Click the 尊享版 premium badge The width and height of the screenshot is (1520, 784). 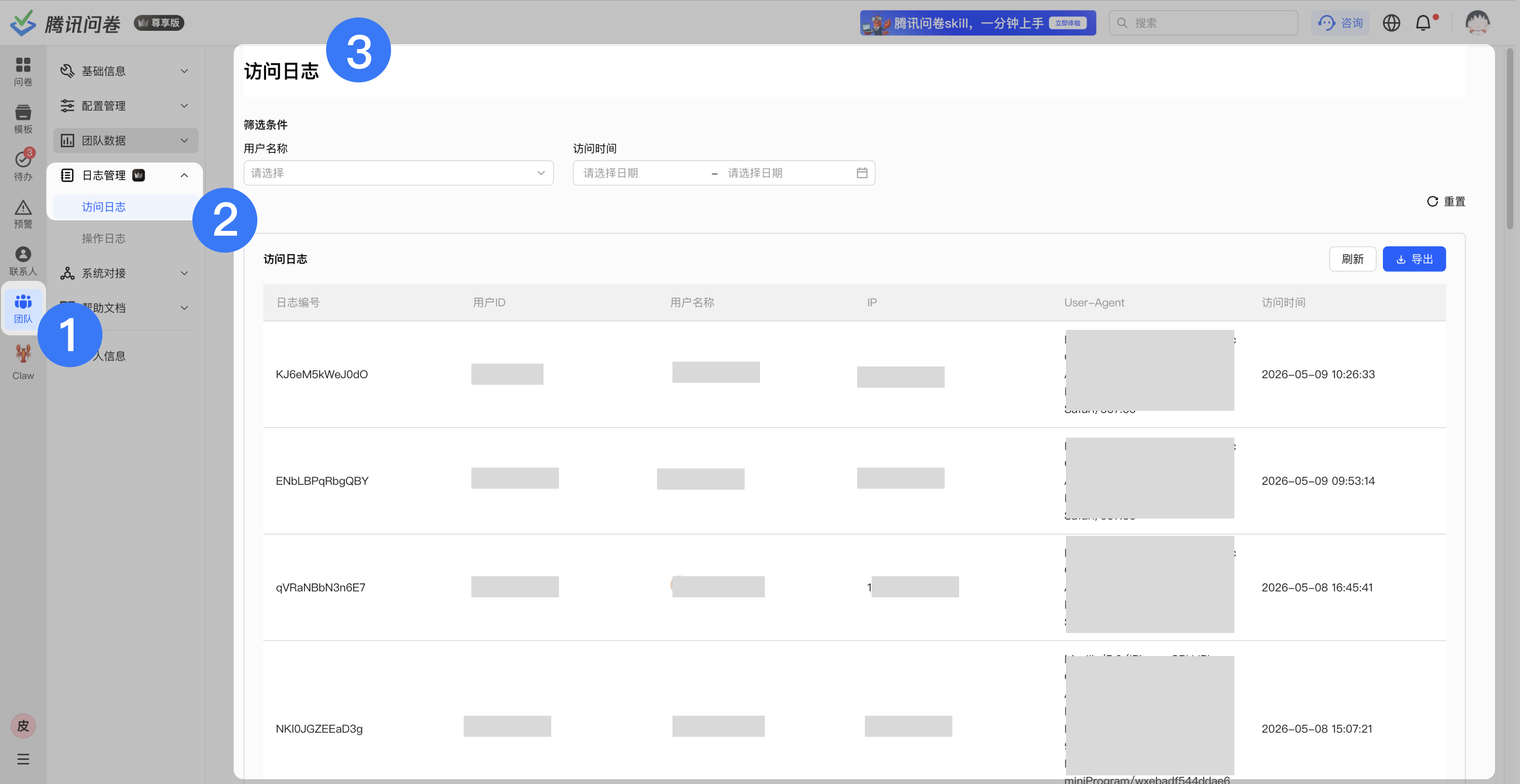(159, 23)
